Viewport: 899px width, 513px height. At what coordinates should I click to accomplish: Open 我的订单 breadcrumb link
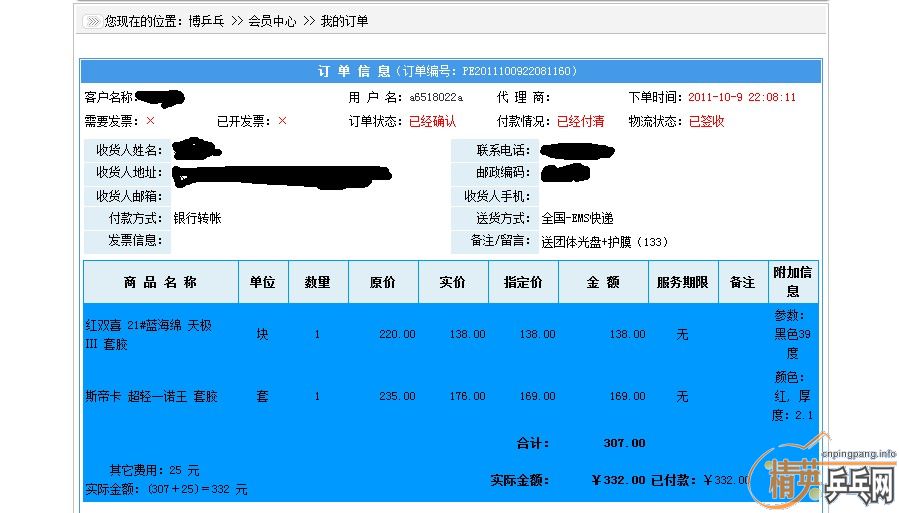(344, 22)
